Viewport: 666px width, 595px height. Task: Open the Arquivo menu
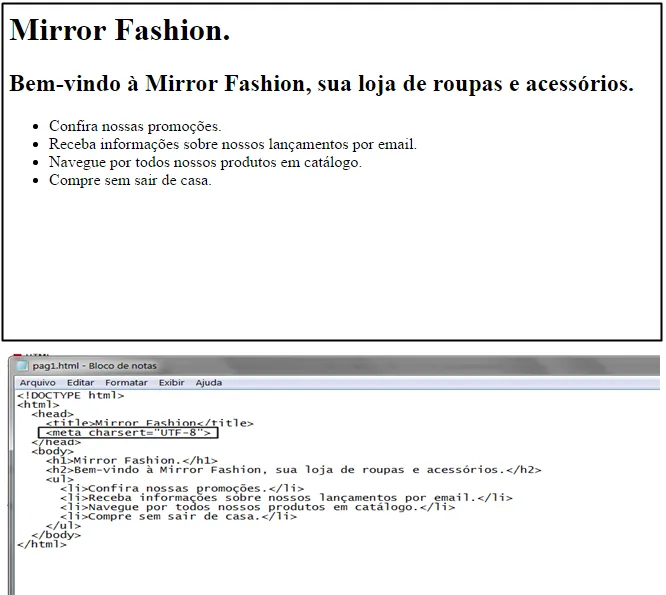[x=37, y=383]
